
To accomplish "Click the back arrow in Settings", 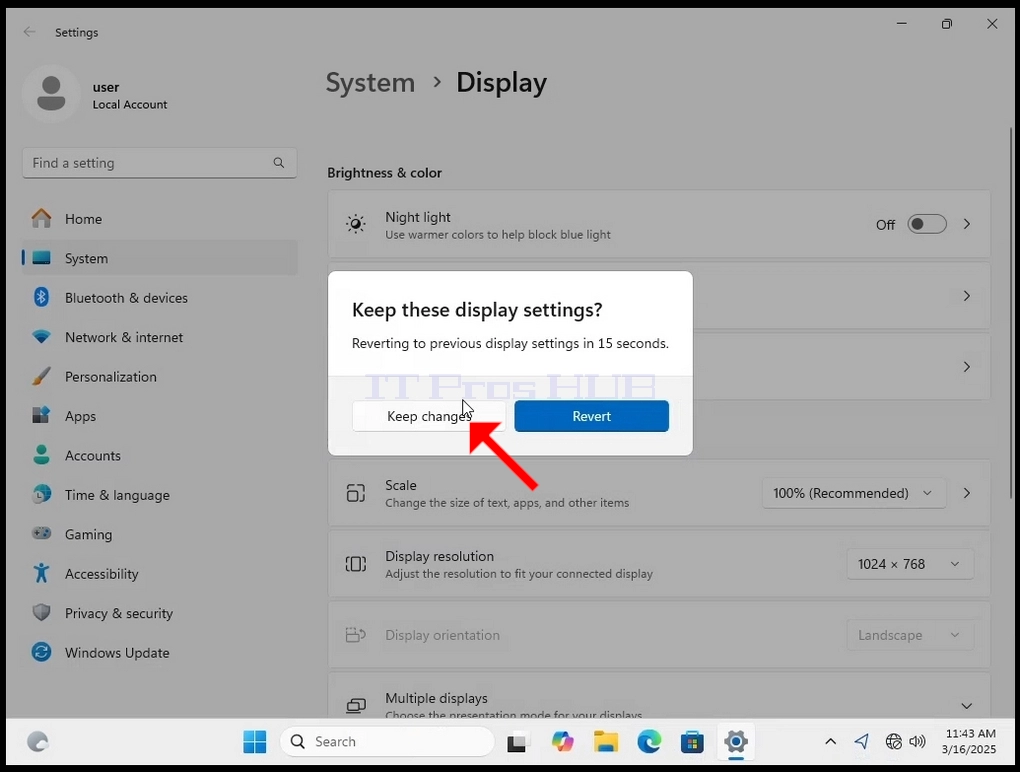I will click(30, 32).
